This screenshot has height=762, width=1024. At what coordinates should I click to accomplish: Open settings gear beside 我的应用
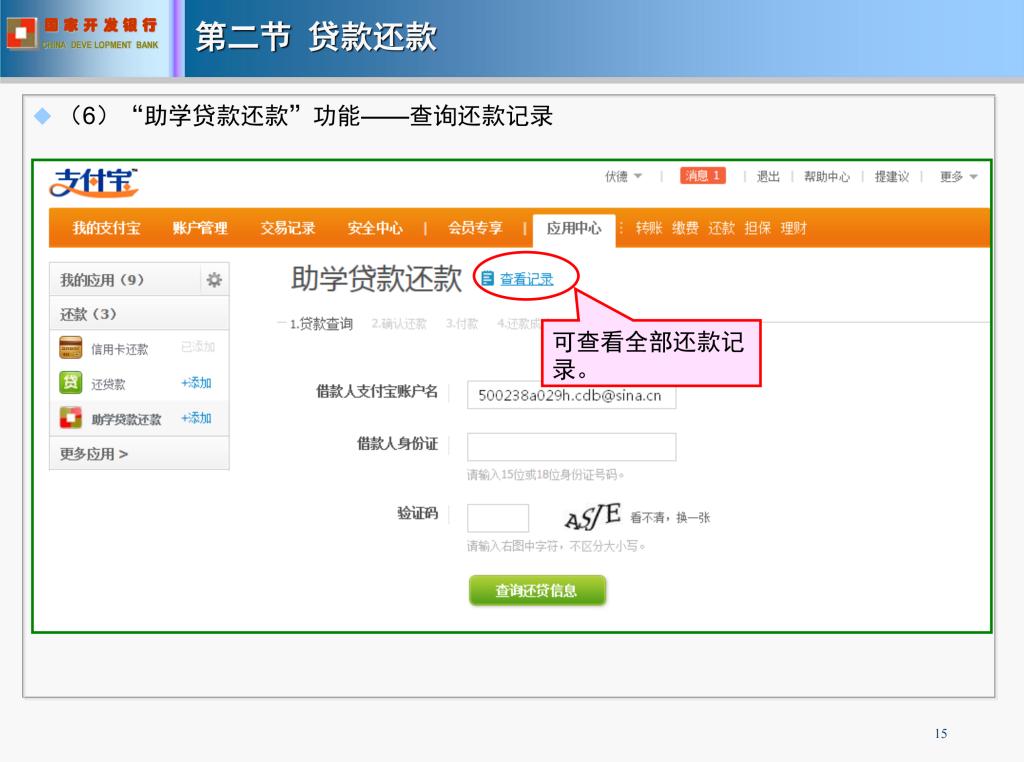214,280
